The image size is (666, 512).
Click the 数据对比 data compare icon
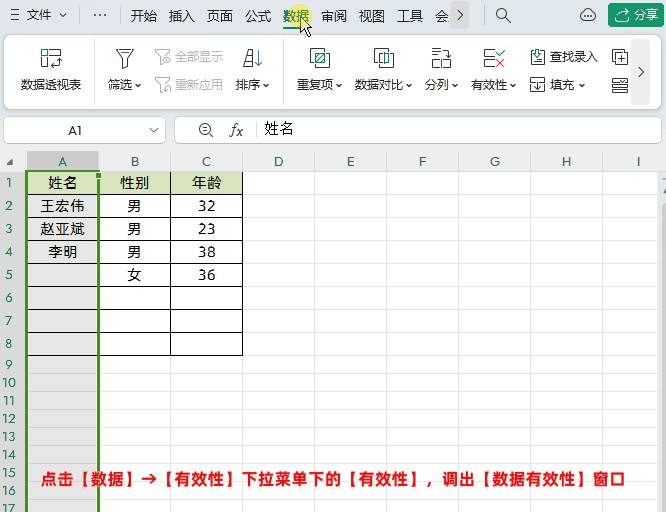383,58
